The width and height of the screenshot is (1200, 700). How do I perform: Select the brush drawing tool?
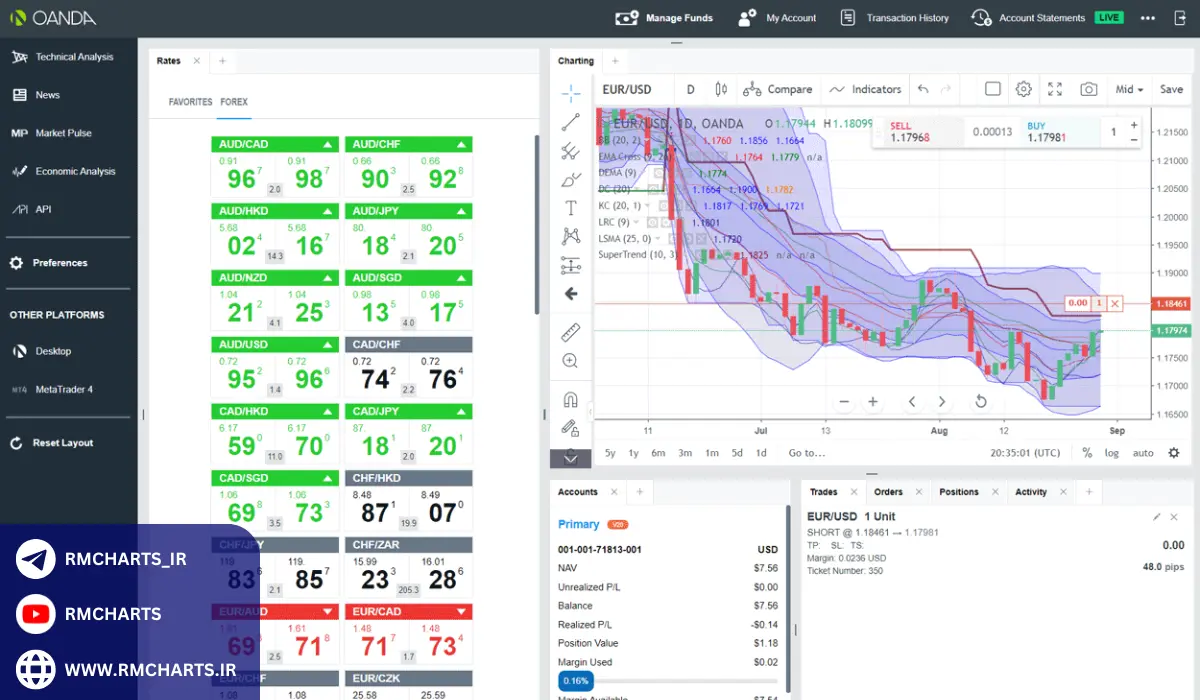tap(571, 180)
